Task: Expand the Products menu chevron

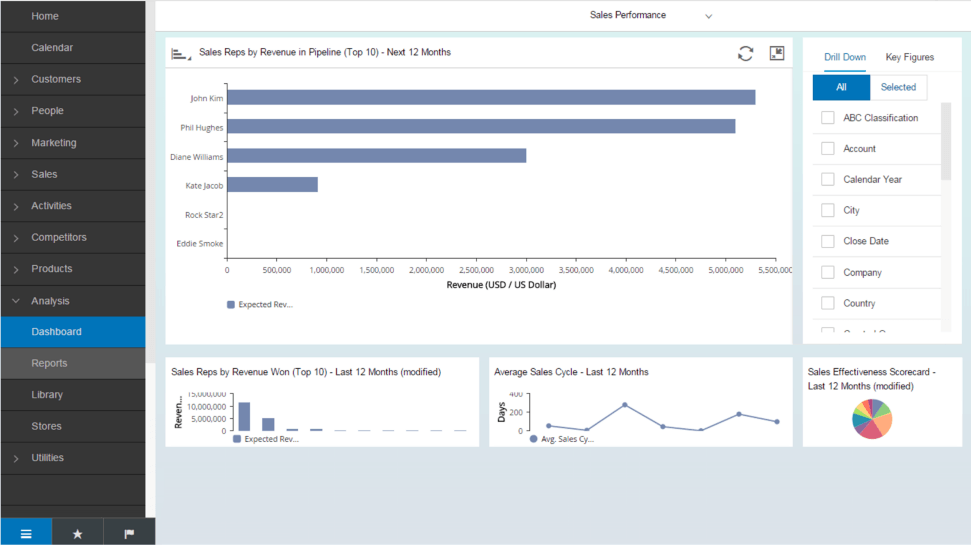Action: point(16,269)
